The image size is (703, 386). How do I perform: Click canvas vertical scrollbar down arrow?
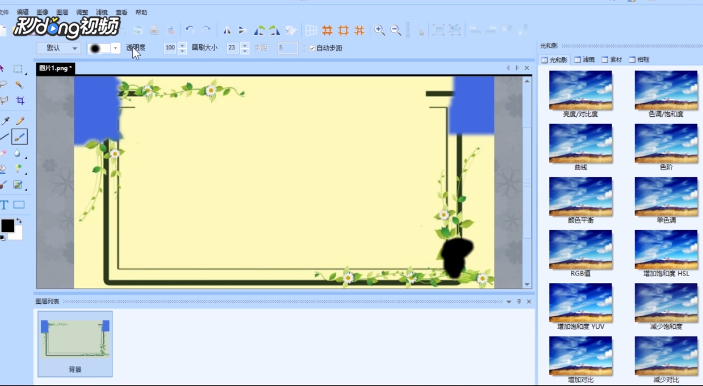coord(527,284)
